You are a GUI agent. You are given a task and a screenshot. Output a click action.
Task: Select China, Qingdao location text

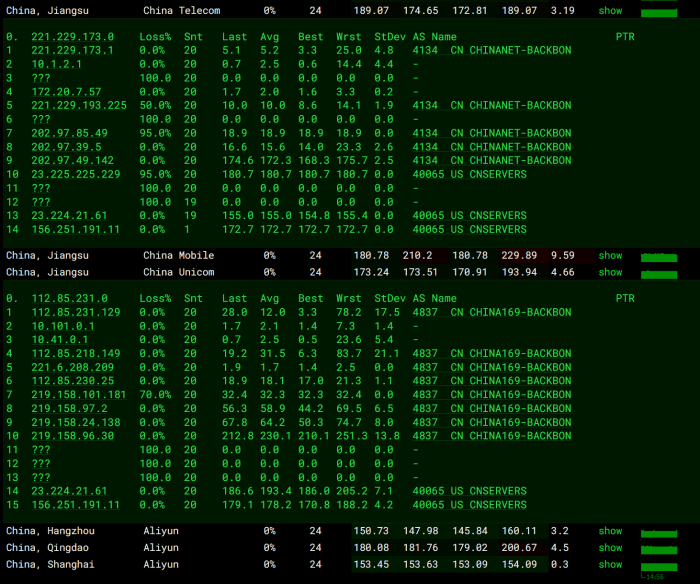tap(47, 548)
